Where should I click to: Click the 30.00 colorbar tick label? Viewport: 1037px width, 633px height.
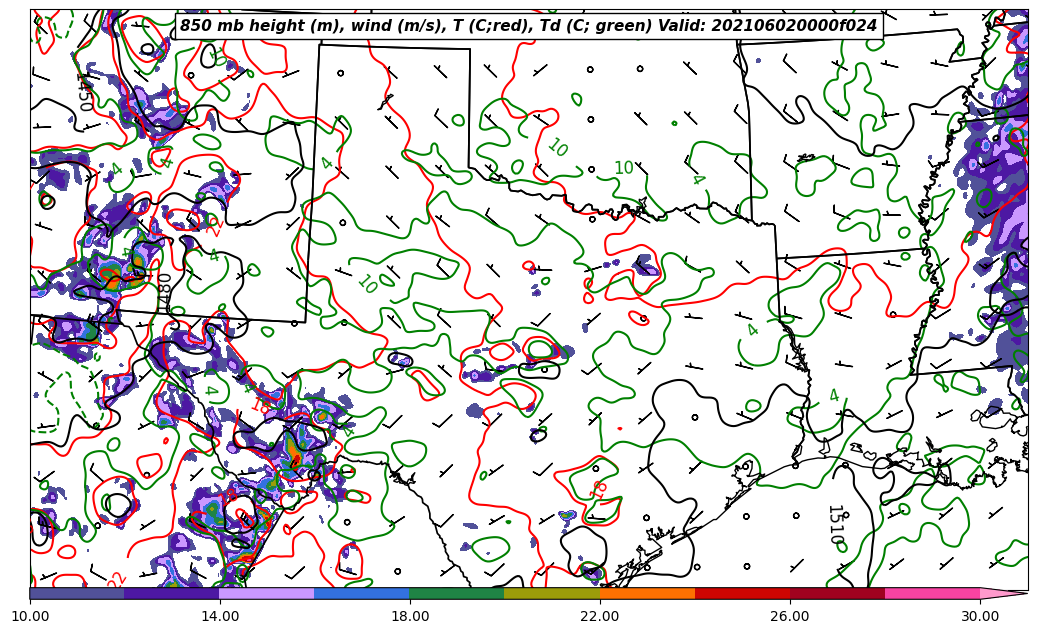pos(980,616)
